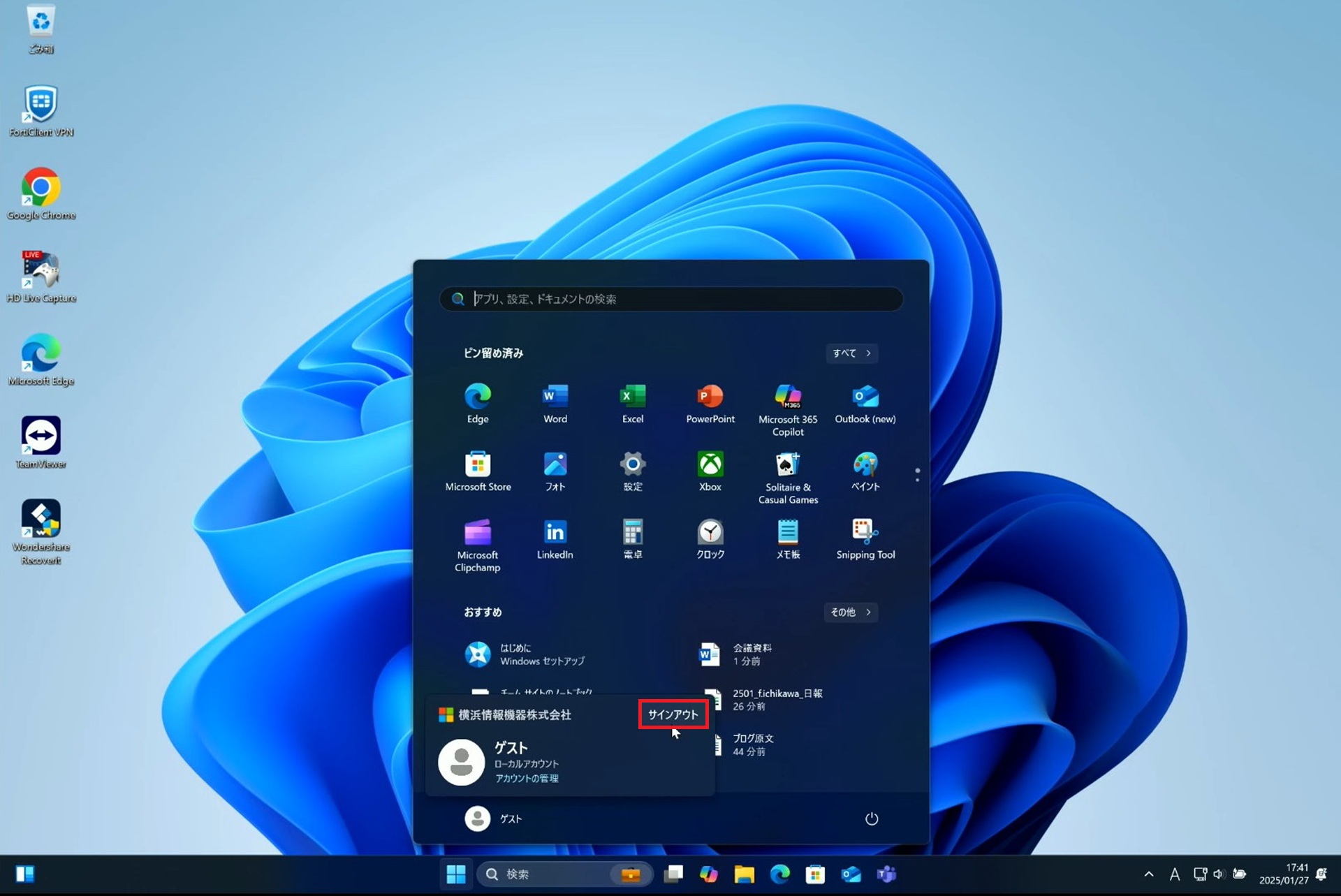The width and height of the screenshot is (1341, 896).
Task: Open クロック app
Action: tap(710, 539)
